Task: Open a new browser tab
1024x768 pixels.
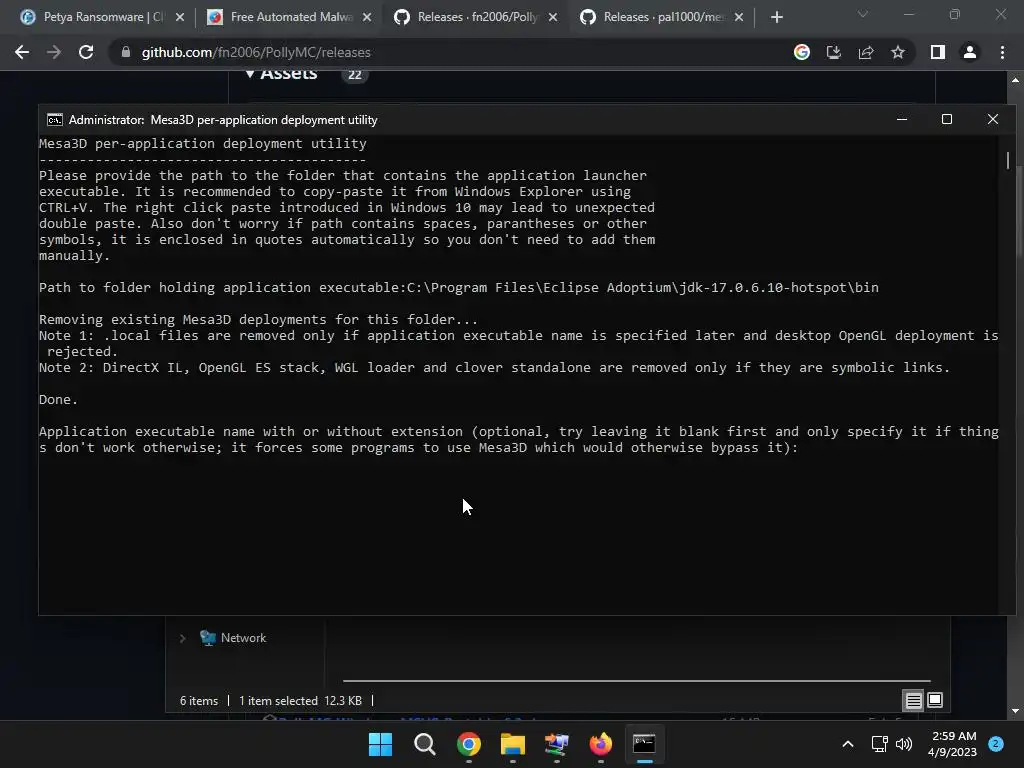Action: coord(776,17)
